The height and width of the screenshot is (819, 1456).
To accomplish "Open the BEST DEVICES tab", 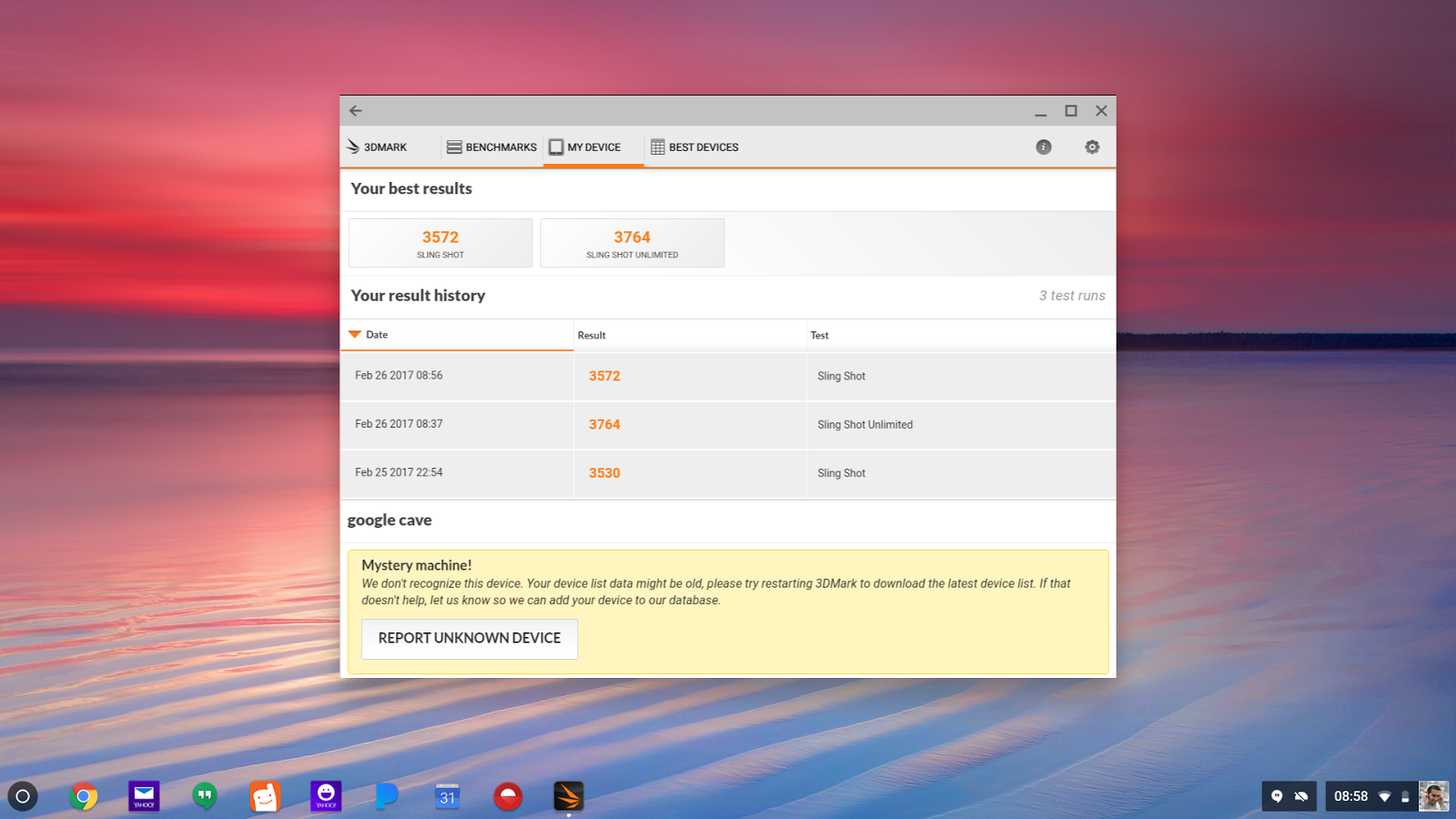I will pyautogui.click(x=694, y=147).
